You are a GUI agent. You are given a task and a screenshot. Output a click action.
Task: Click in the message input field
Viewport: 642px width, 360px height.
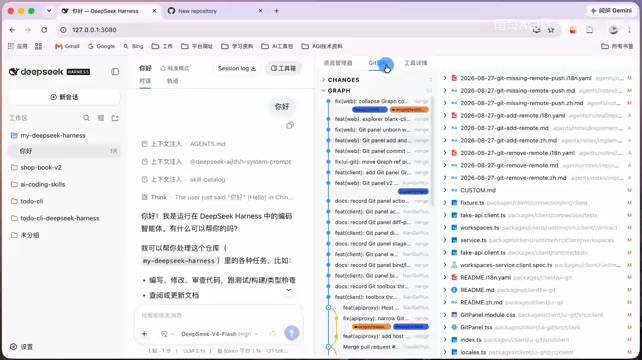click(219, 315)
